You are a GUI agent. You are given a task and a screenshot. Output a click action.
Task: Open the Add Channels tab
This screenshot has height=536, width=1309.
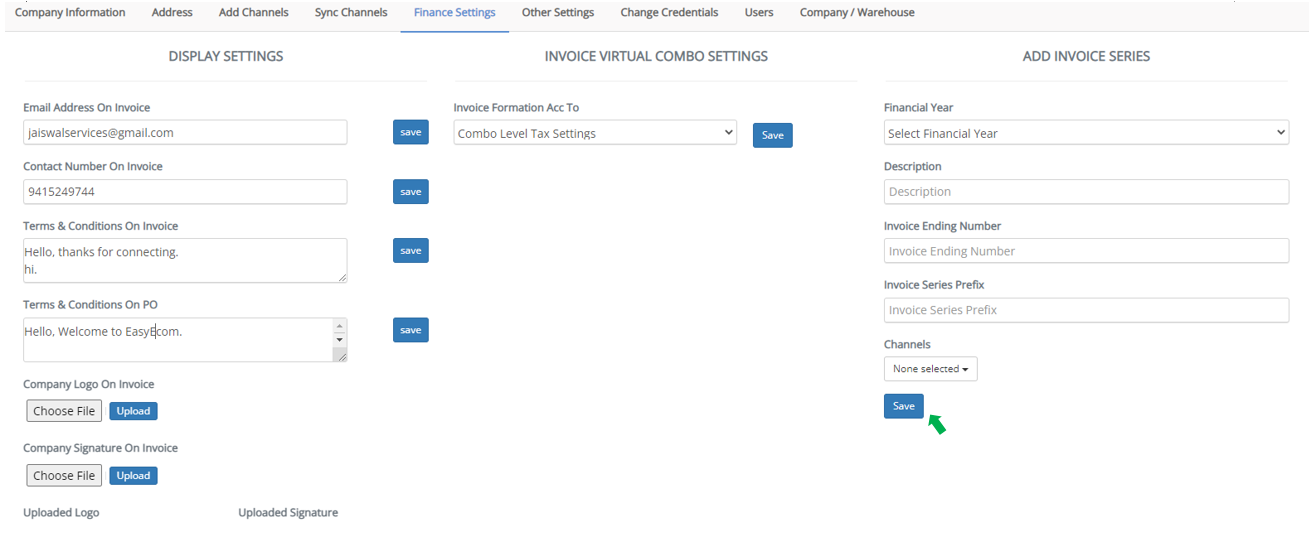(x=254, y=13)
